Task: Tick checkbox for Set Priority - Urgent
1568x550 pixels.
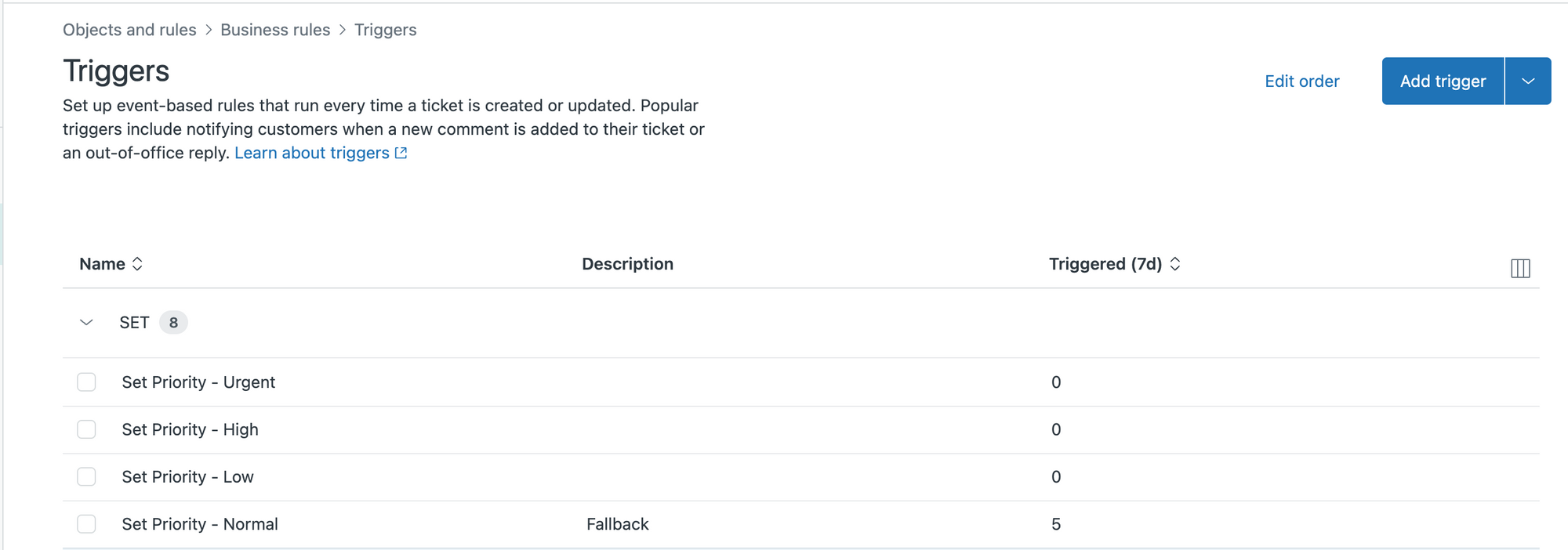Action: click(86, 382)
